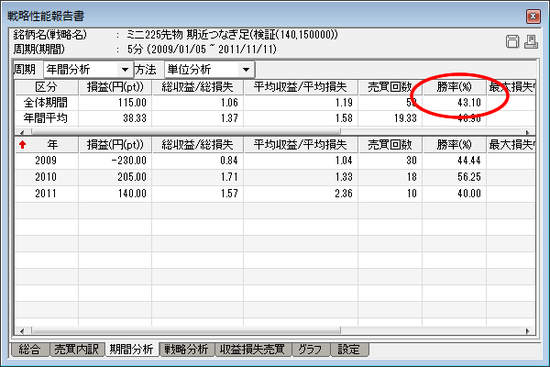
Task: Sort lower table by 勝率(%) header
Action: 454,145
